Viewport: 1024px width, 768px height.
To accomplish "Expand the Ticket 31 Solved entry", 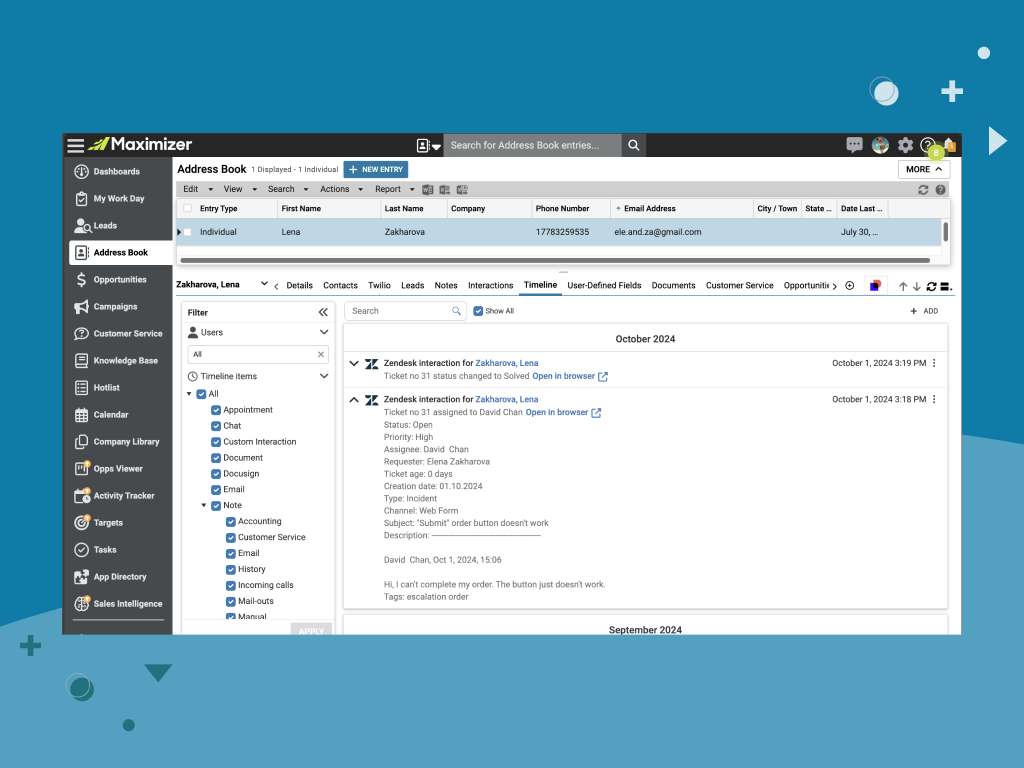I will 354,363.
